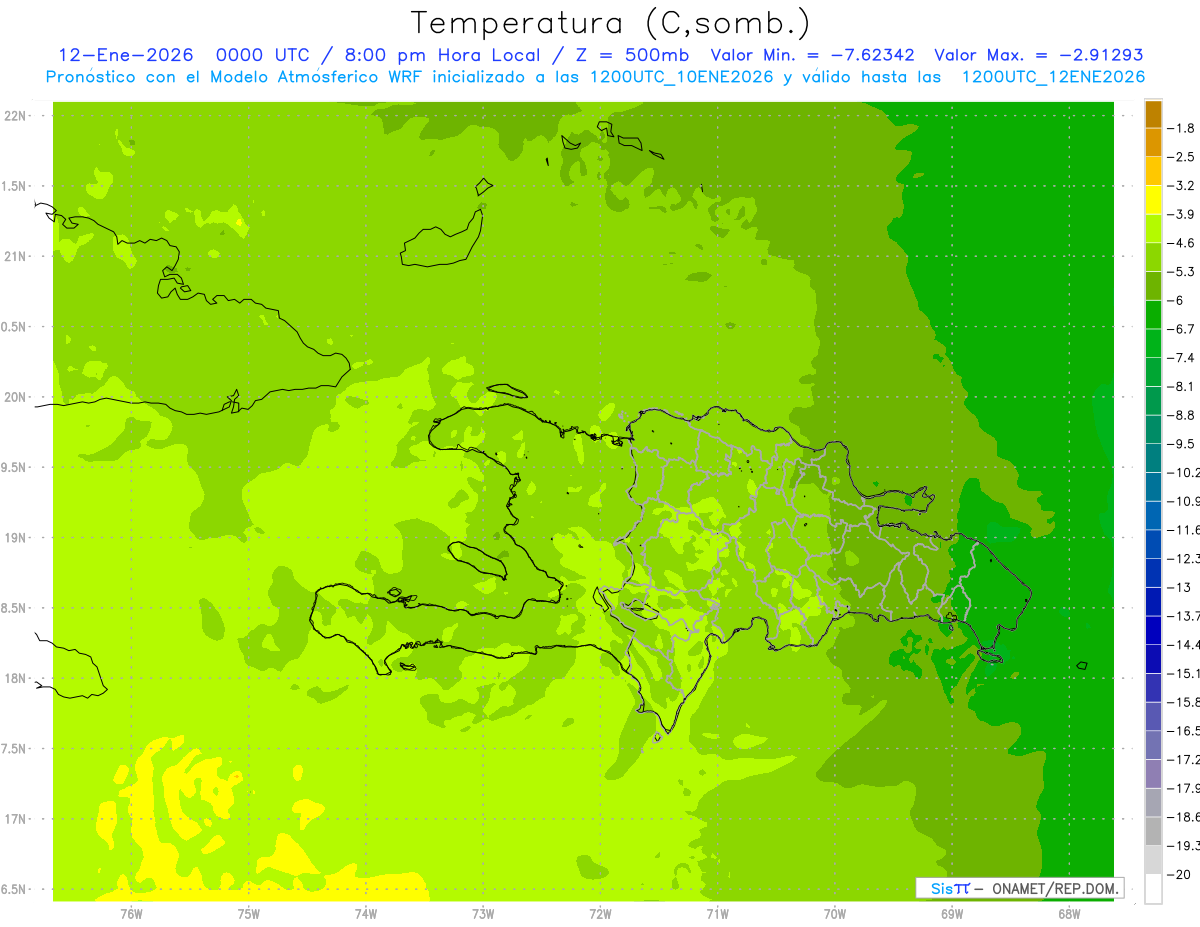Click the "-6" colorbar label
The height and width of the screenshot is (927, 1200).
pos(1176,300)
